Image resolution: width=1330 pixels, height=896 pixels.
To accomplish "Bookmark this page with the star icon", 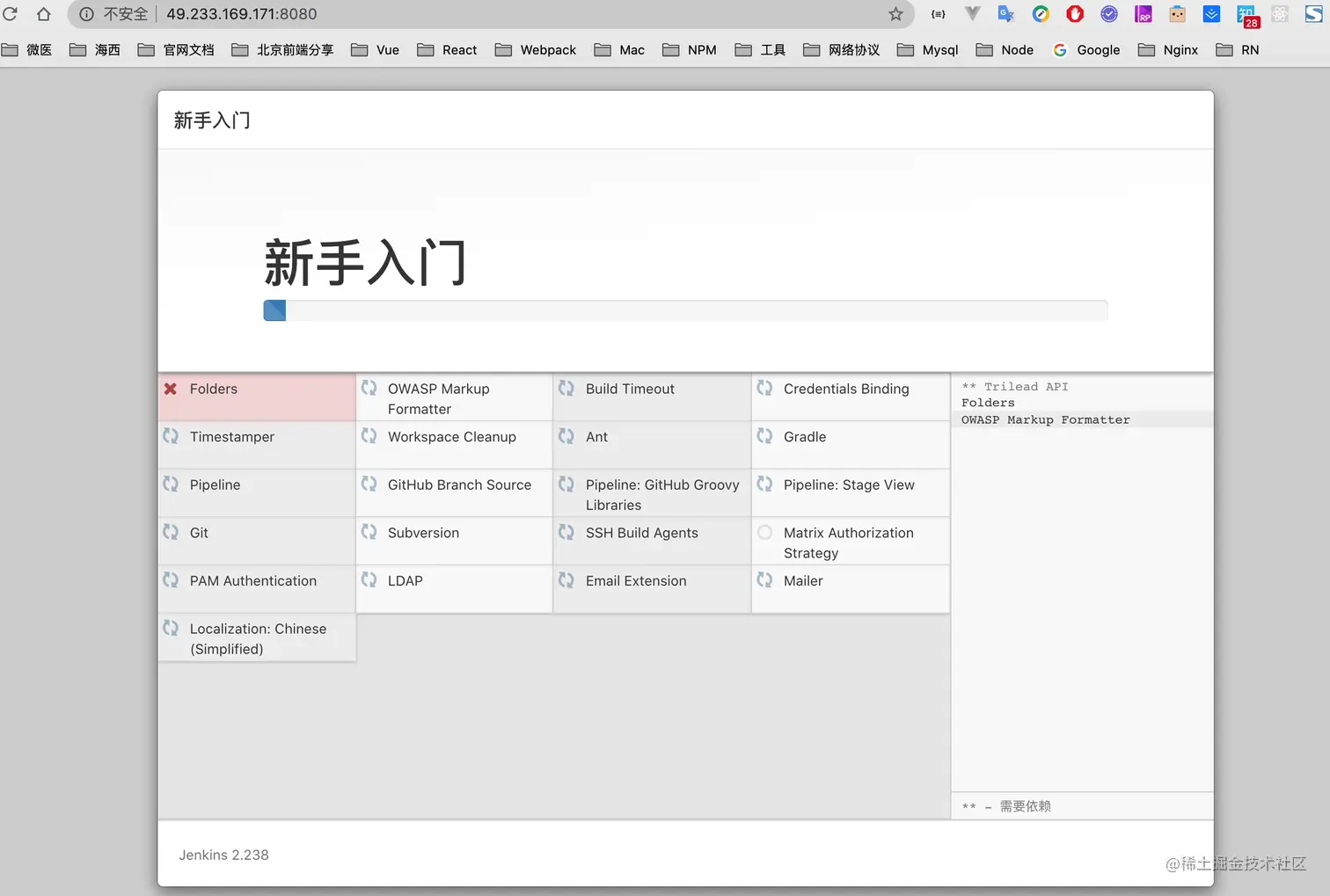I will pos(895,14).
